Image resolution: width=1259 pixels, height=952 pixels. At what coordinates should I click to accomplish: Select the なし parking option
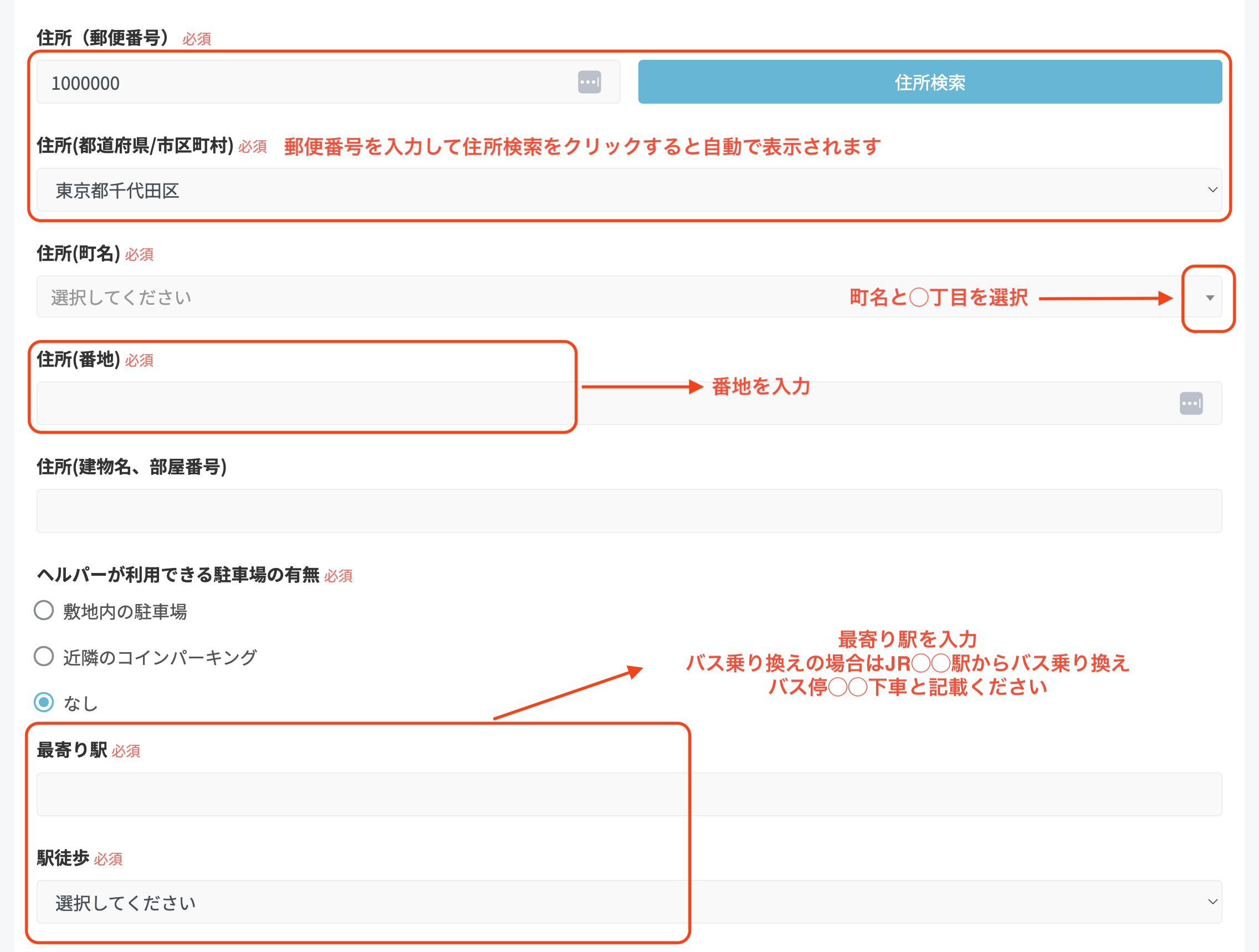[x=43, y=702]
